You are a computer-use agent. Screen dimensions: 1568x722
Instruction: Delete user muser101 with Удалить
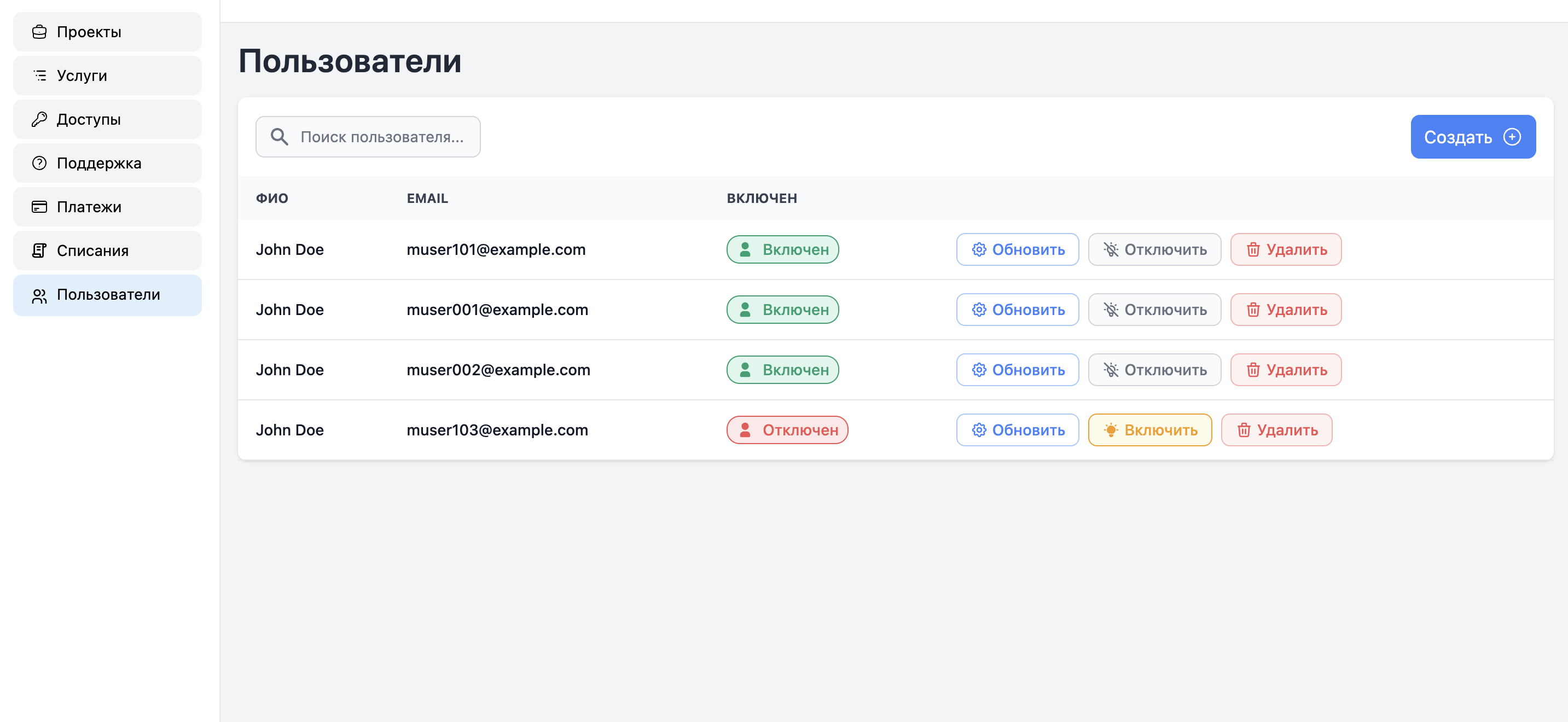(x=1286, y=249)
